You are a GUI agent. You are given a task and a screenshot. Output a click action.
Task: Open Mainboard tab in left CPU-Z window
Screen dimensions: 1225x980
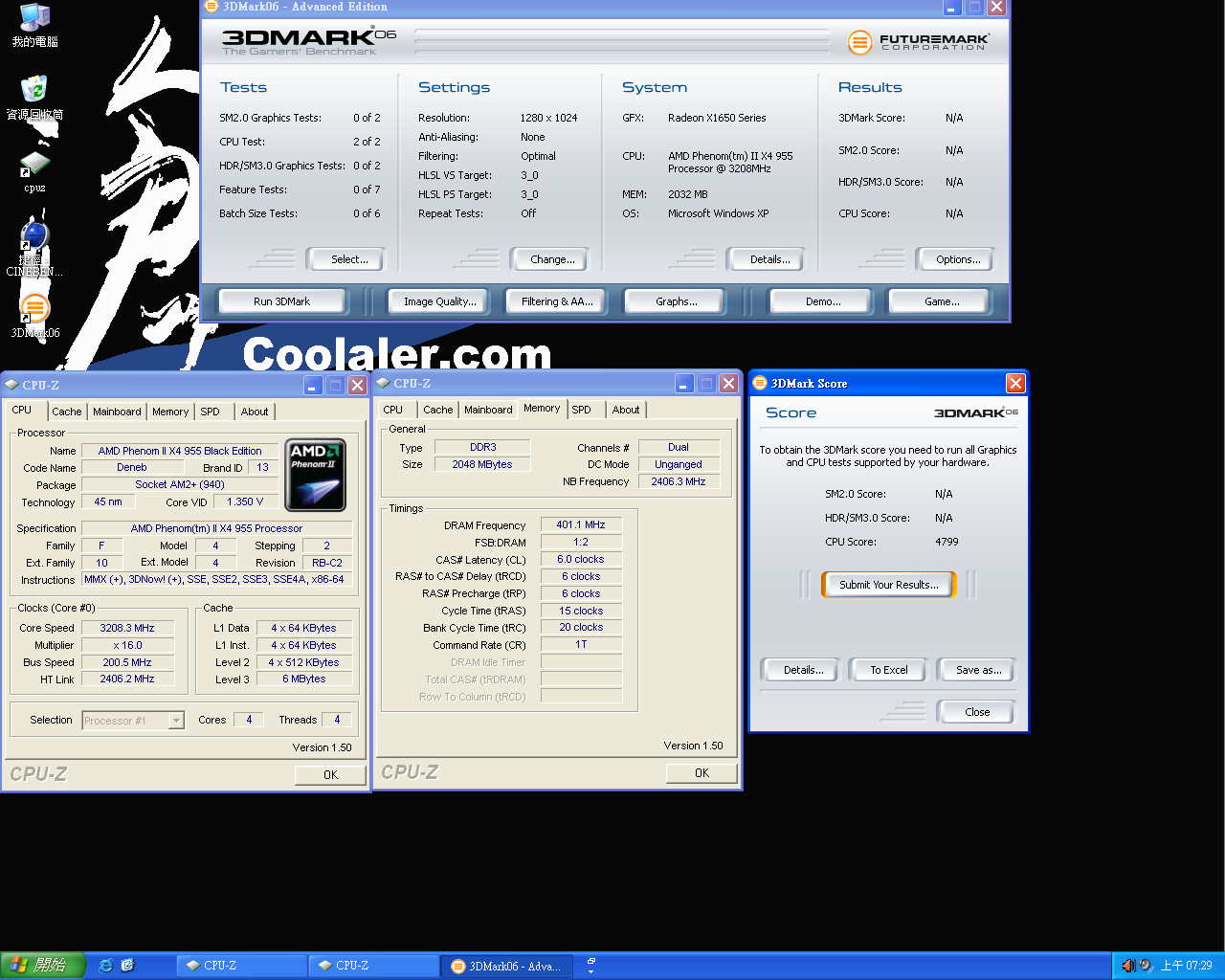[117, 412]
